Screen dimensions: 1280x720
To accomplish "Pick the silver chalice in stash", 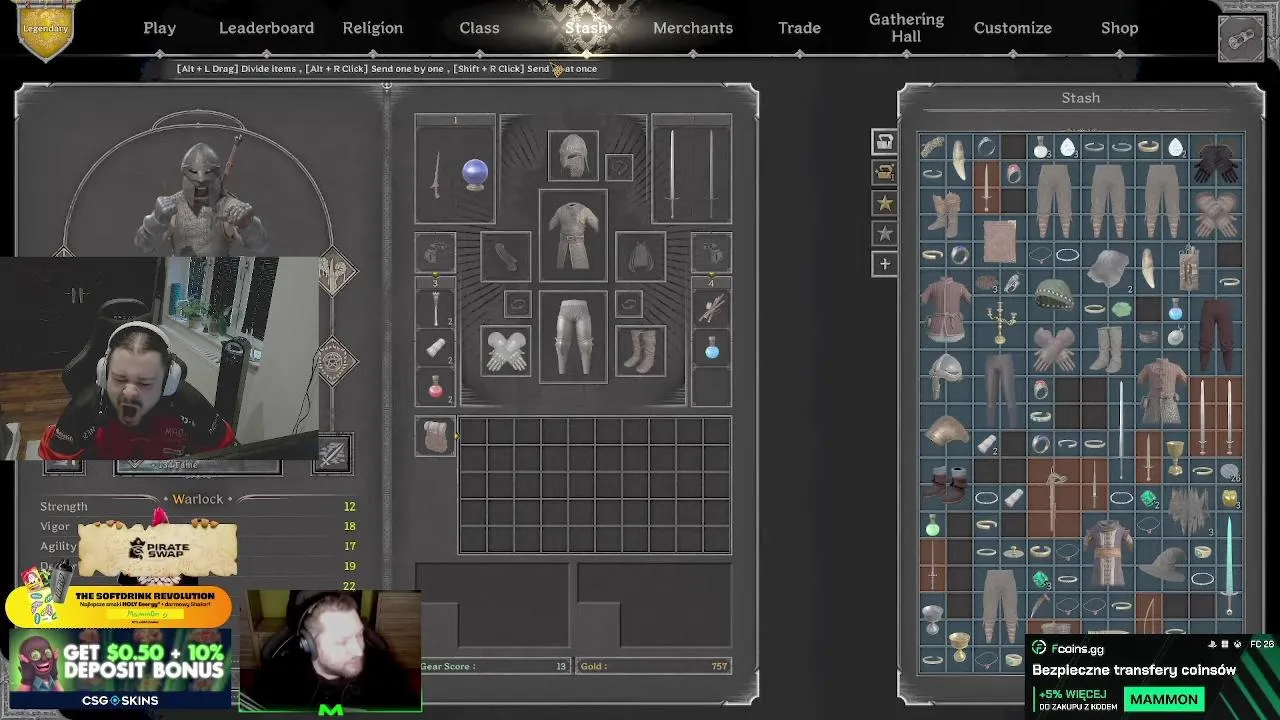I will (933, 619).
